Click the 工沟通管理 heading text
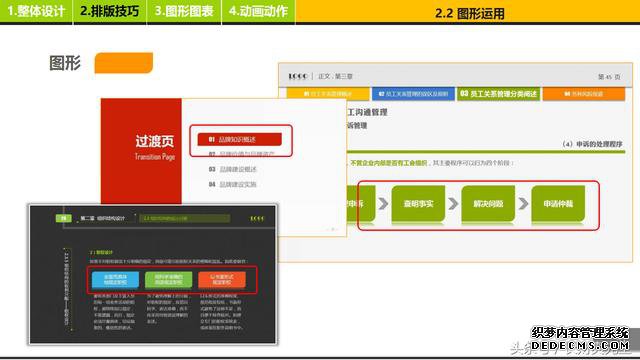The width and height of the screenshot is (640, 360). click(x=367, y=112)
